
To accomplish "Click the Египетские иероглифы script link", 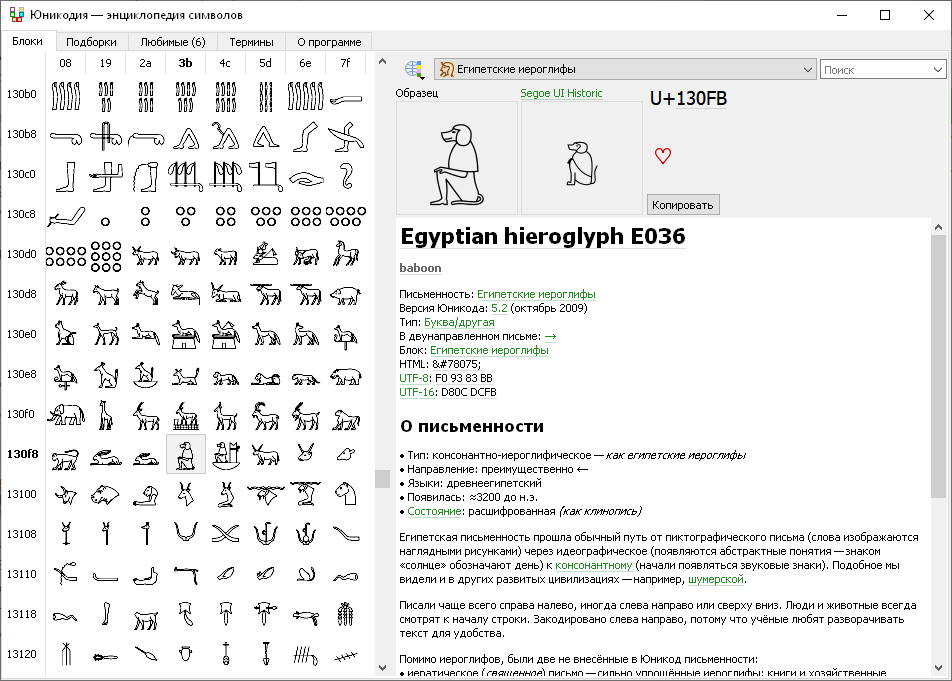I will 536,294.
